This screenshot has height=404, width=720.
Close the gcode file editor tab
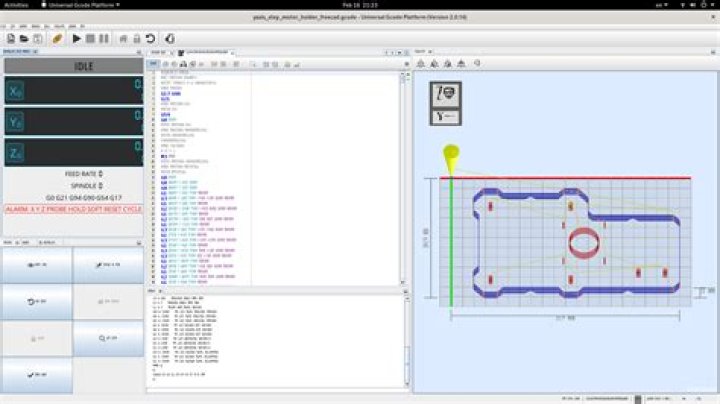click(x=232, y=52)
